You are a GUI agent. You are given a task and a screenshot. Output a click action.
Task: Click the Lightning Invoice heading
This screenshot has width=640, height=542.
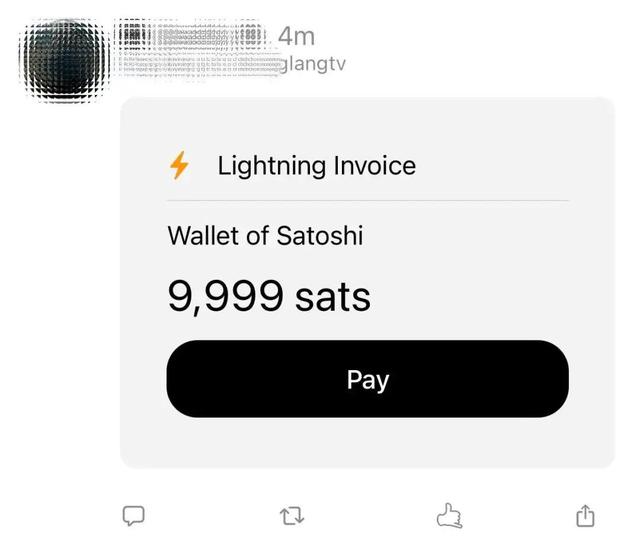tap(316, 165)
